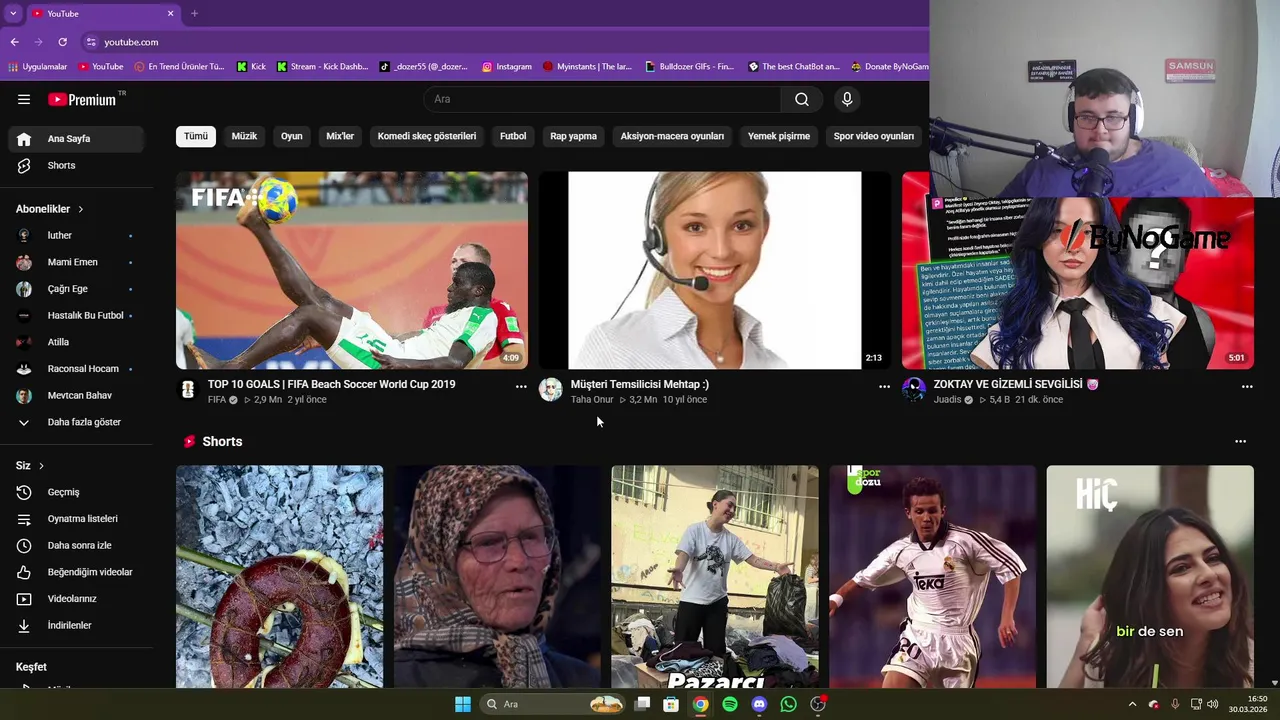Open Discord from the taskbar
Screen dimensions: 1280x720
tap(759, 704)
